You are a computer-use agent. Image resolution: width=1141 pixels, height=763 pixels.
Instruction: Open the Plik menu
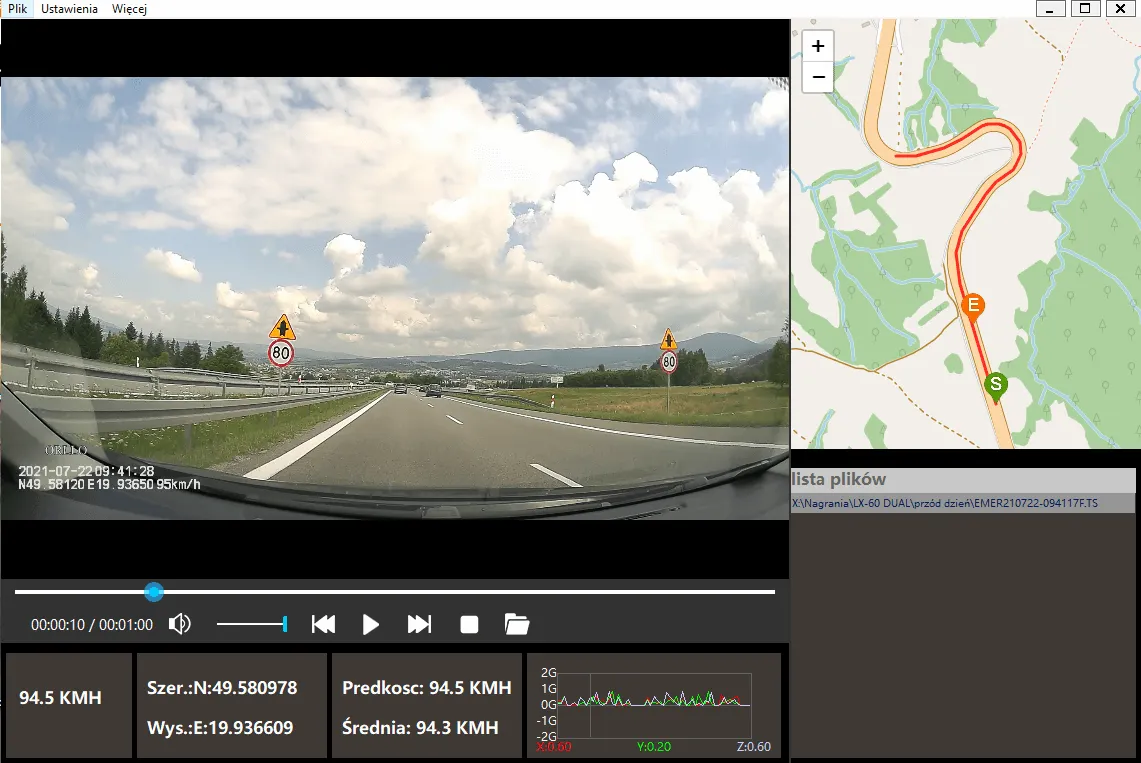[x=17, y=9]
